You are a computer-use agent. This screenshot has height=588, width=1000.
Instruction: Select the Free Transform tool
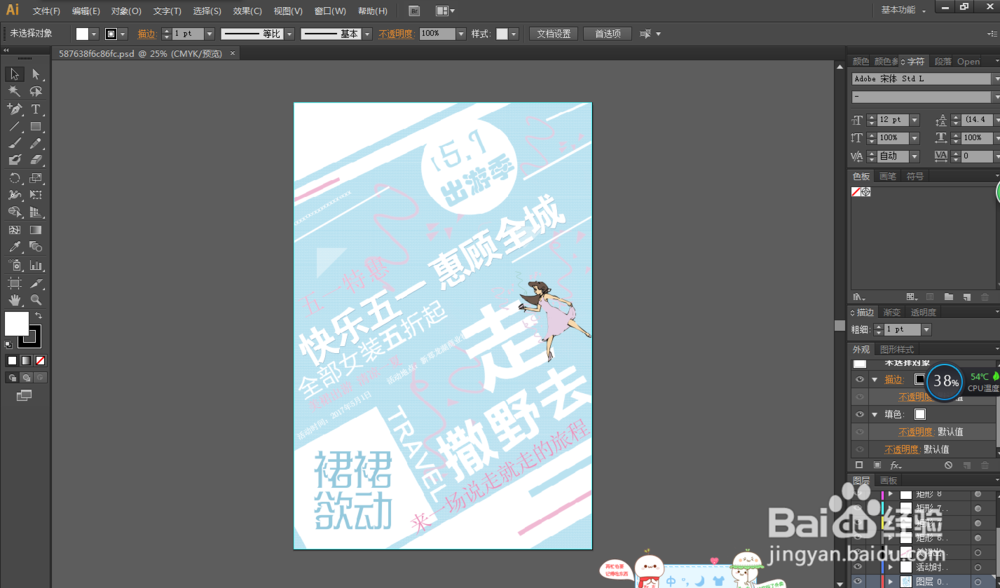pyautogui.click(x=36, y=195)
